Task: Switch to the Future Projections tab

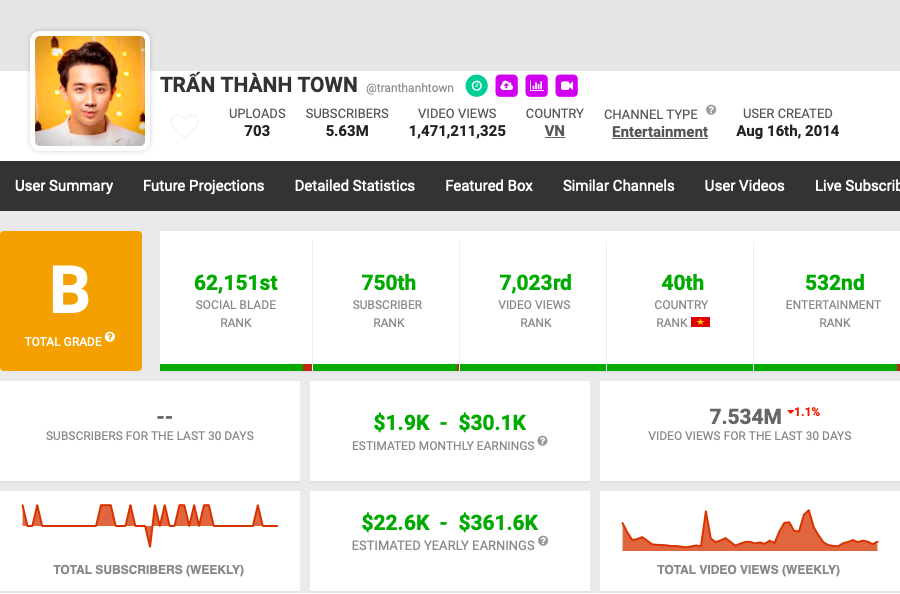Action: pos(203,186)
